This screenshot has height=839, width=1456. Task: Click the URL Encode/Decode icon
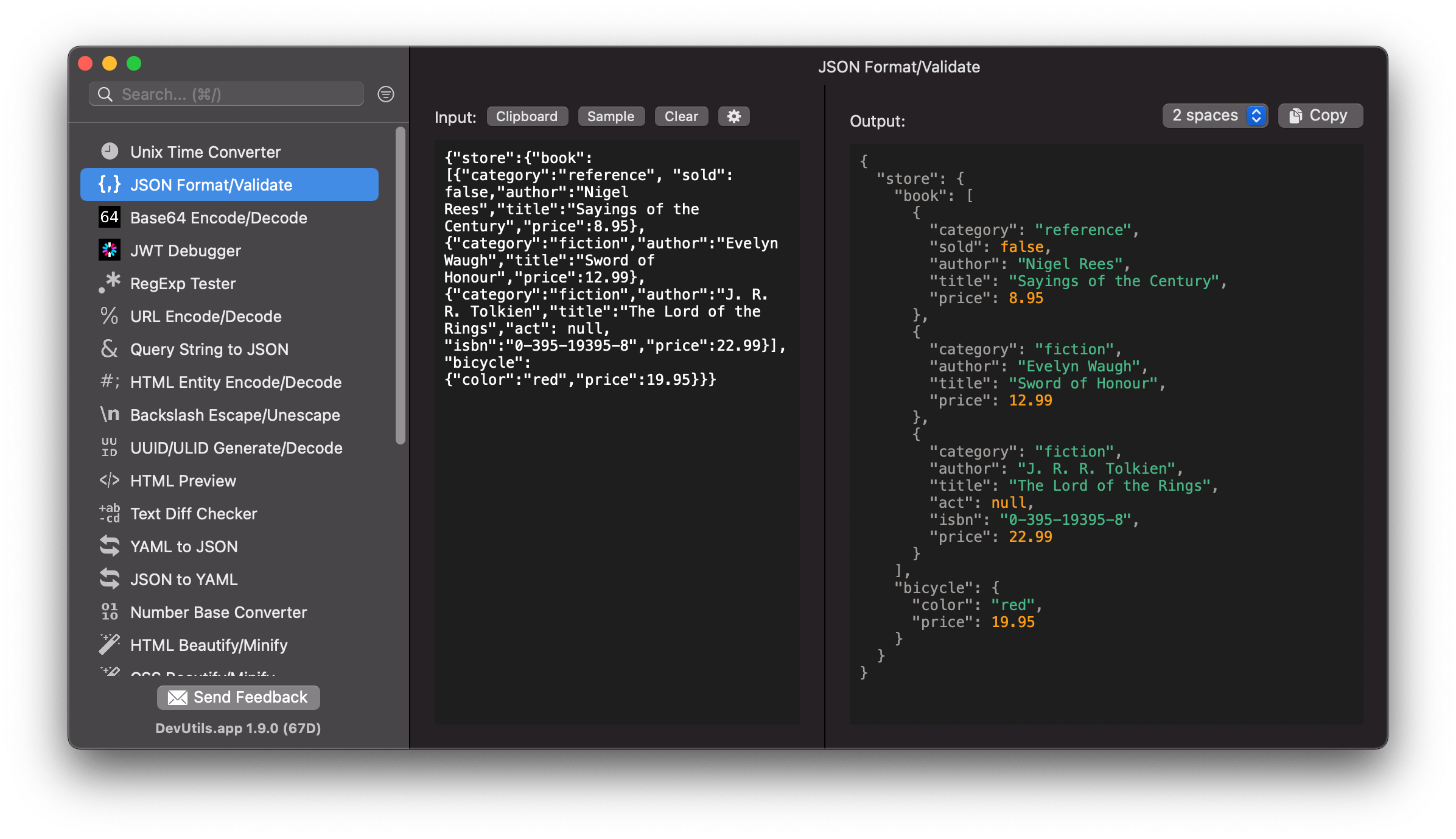tap(110, 317)
